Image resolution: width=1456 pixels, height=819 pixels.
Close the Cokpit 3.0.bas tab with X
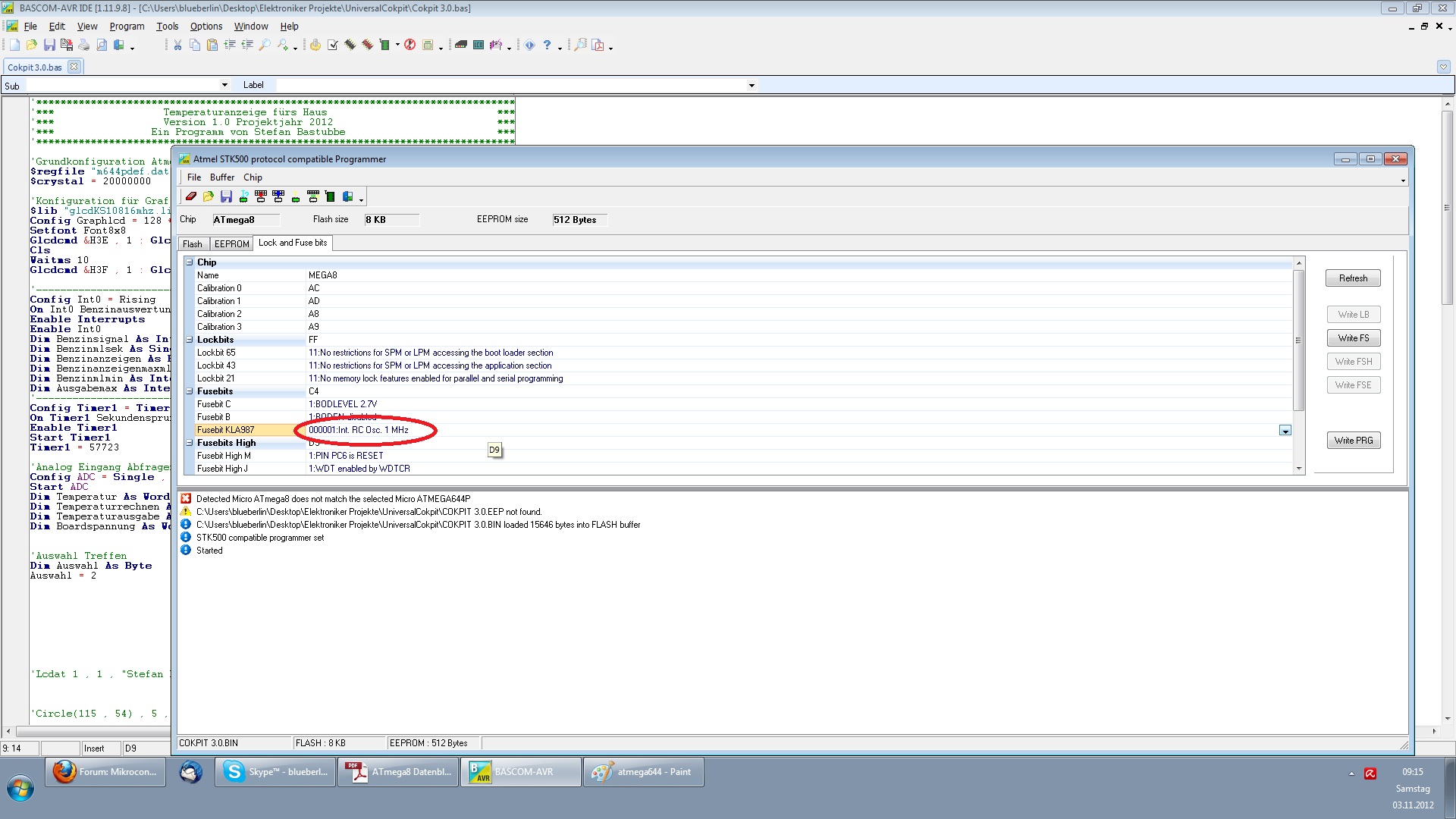coord(74,67)
